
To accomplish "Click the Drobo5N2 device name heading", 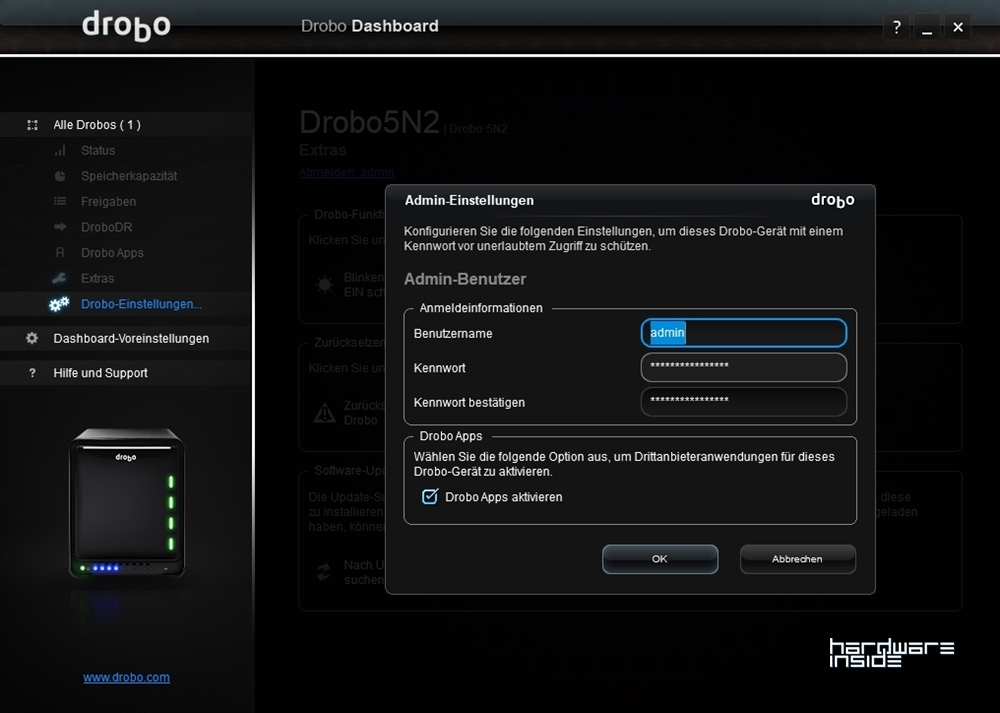I will [369, 122].
